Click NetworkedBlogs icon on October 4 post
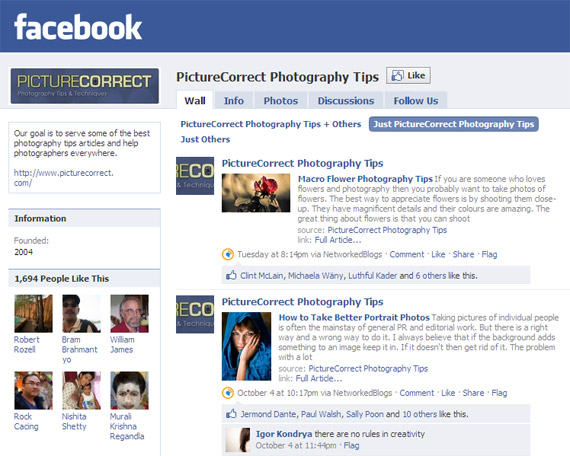The image size is (570, 456). coord(228,393)
